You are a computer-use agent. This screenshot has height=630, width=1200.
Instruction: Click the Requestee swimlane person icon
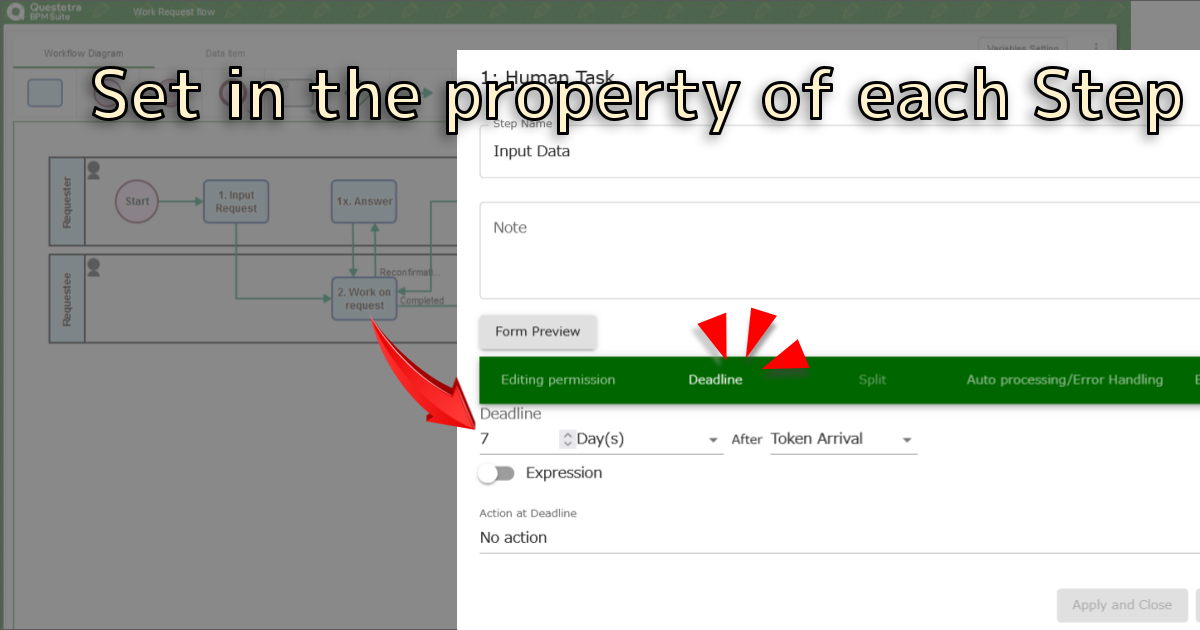point(93,267)
